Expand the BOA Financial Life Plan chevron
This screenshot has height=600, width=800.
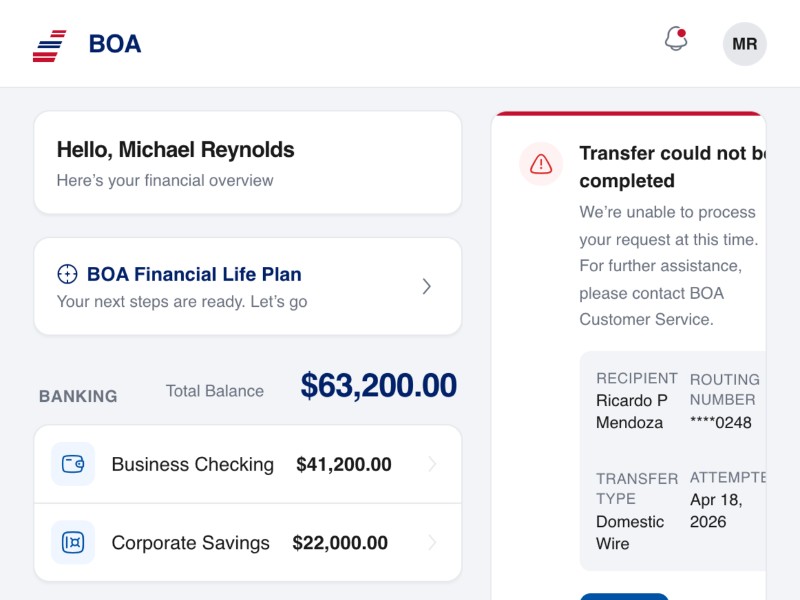(x=427, y=287)
